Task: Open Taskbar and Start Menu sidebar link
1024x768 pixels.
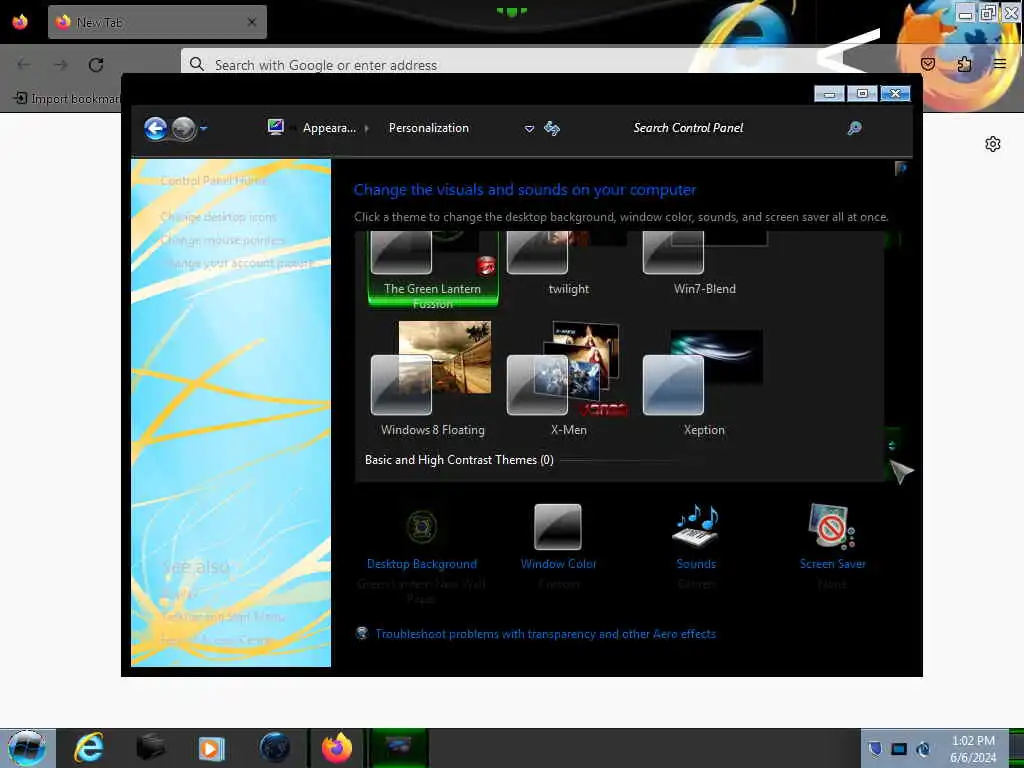Action: (222, 616)
